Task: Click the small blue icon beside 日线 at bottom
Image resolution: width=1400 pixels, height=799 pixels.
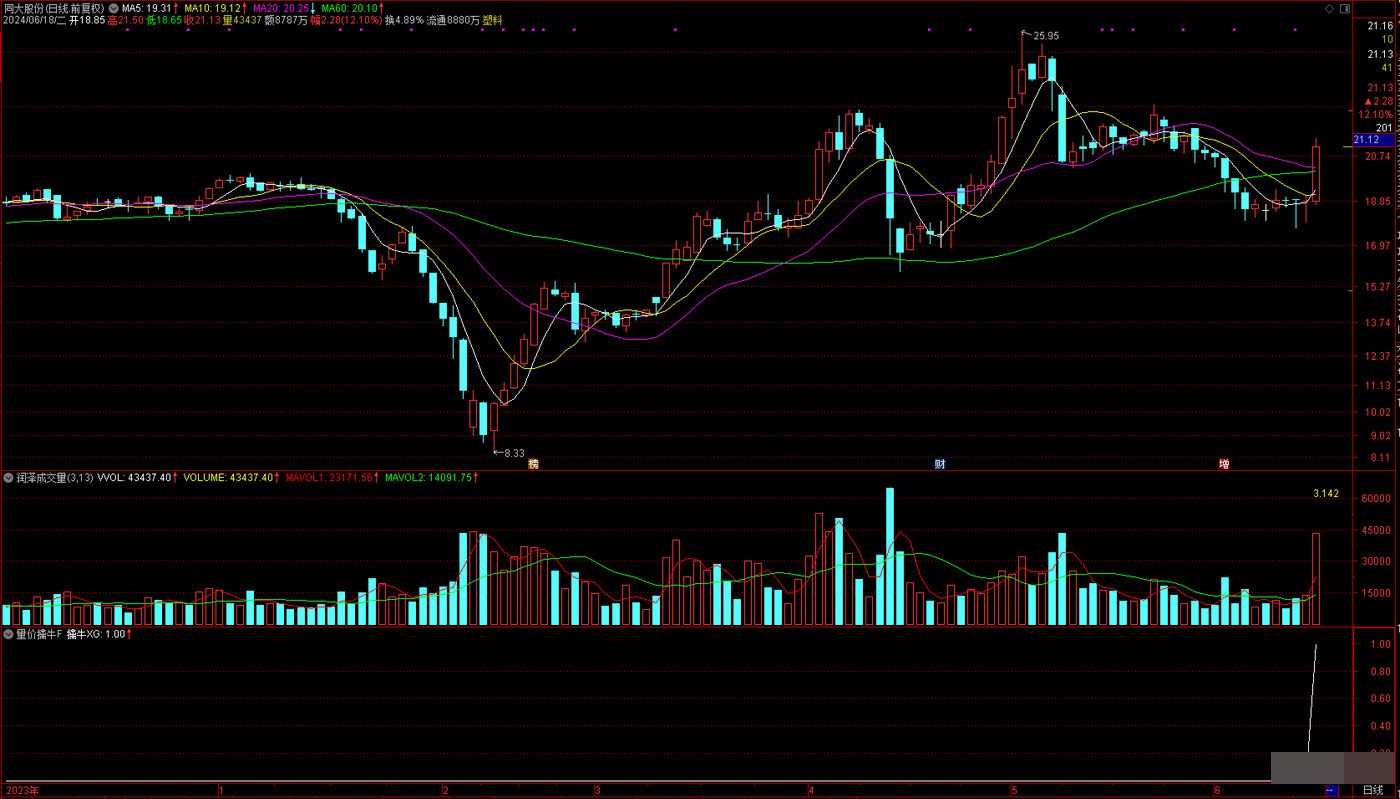Action: [1330, 790]
